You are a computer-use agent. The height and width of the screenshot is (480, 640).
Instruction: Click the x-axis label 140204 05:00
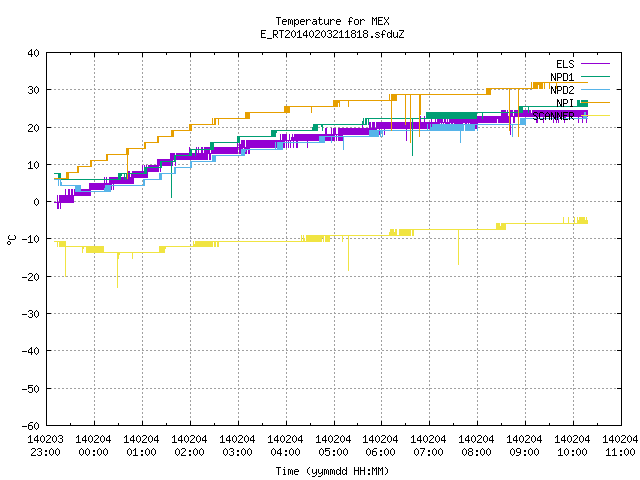(333, 446)
